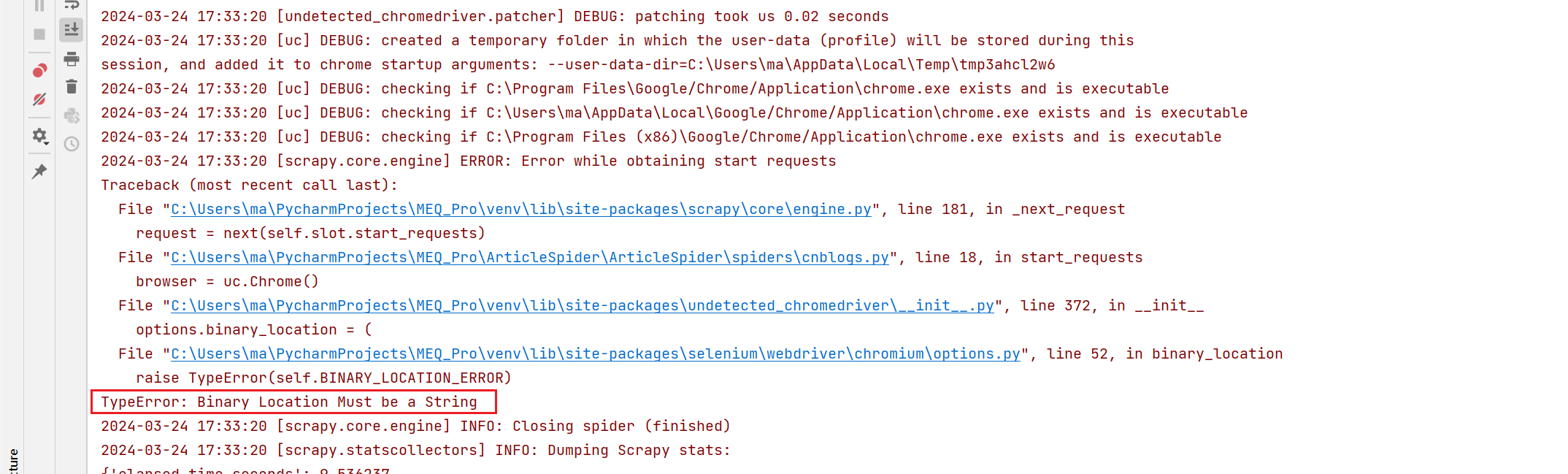The image size is (1568, 474).
Task: Open undetected_chromedriver __init__.py file link
Action: pyautogui.click(x=582, y=306)
